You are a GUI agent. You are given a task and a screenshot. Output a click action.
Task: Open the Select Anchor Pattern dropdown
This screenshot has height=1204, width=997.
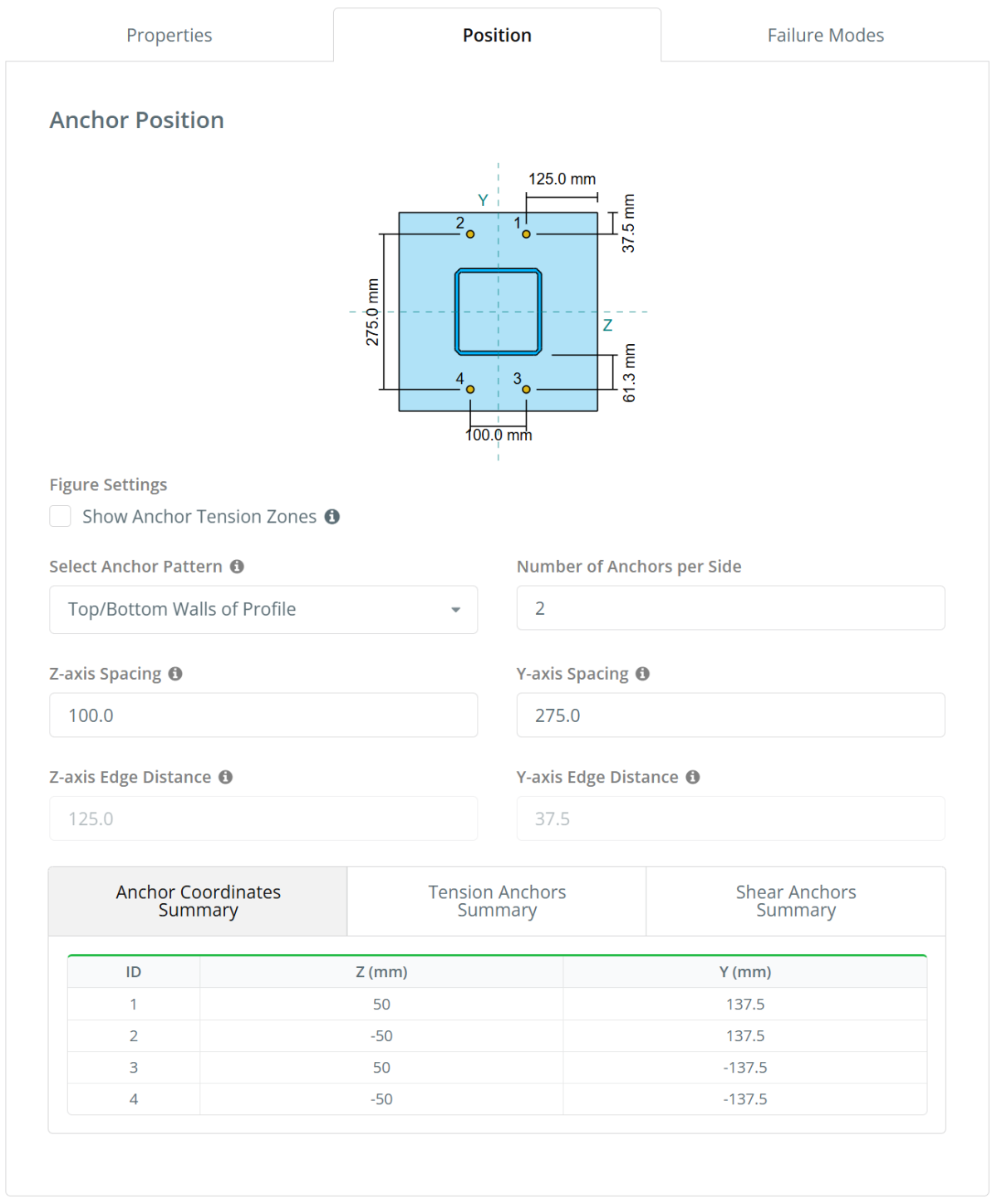pos(263,610)
